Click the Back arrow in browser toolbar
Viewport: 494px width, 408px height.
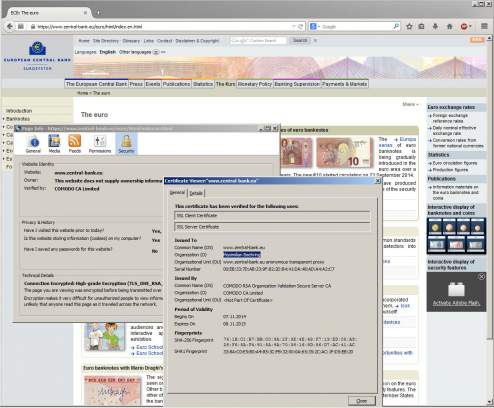10,26
